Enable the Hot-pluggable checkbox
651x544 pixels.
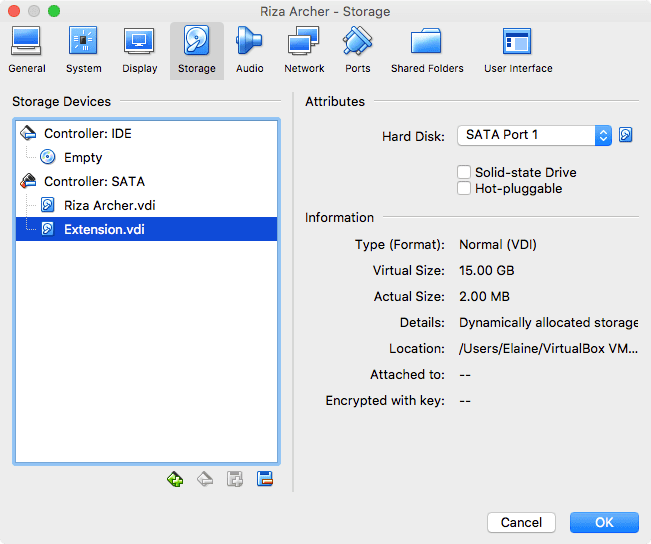click(464, 188)
